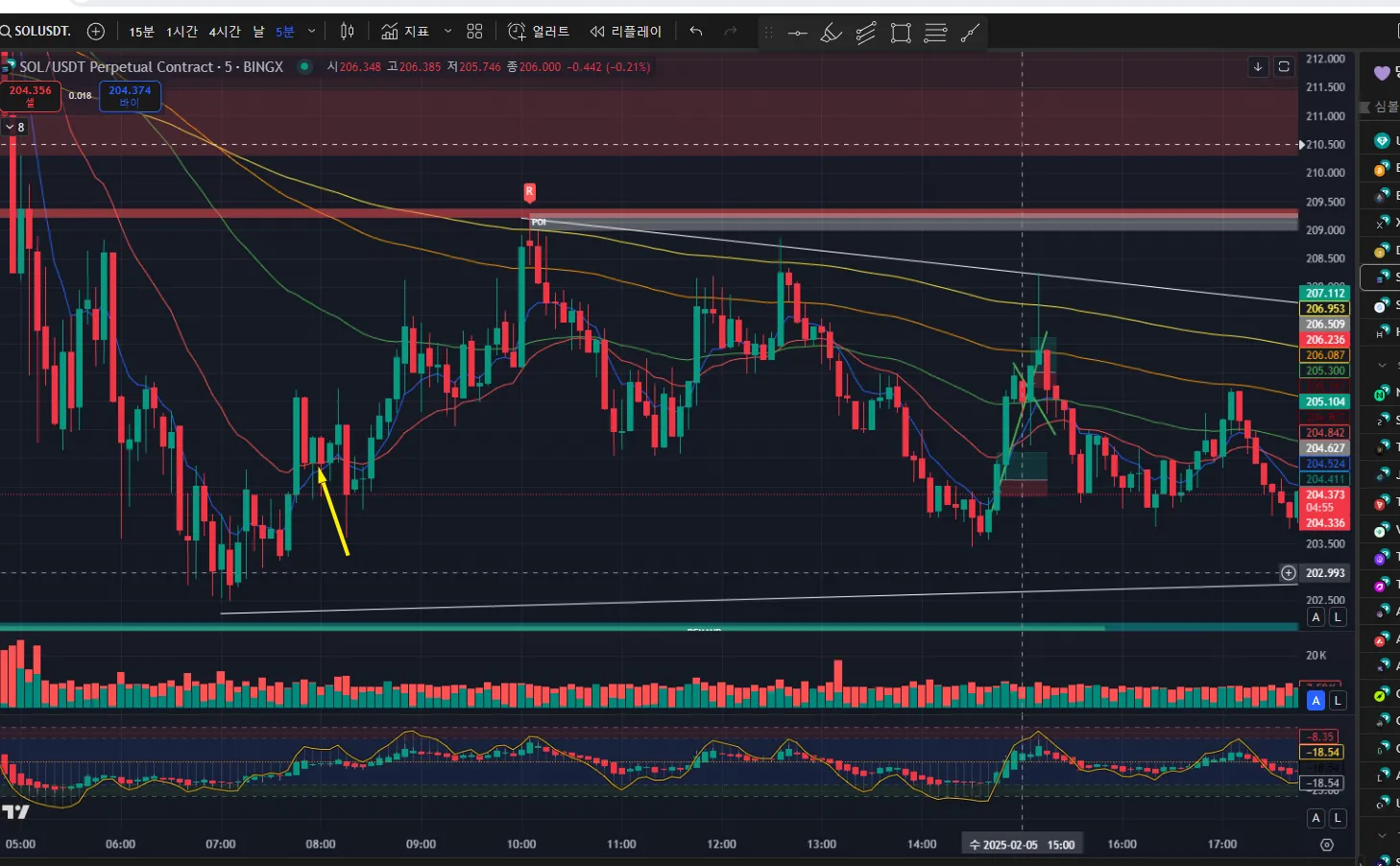This screenshot has height=866, width=1400.
Task: Click the 207.112 green price label
Action: pyautogui.click(x=1325, y=293)
